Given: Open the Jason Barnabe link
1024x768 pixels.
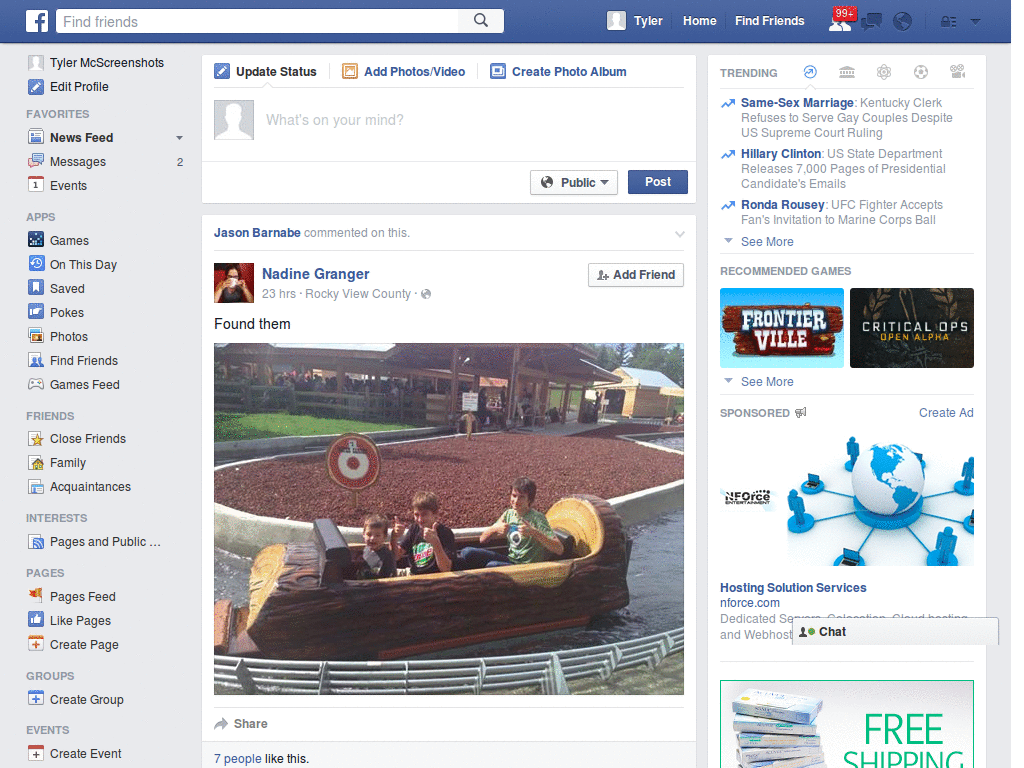Looking at the screenshot, I should click(257, 232).
